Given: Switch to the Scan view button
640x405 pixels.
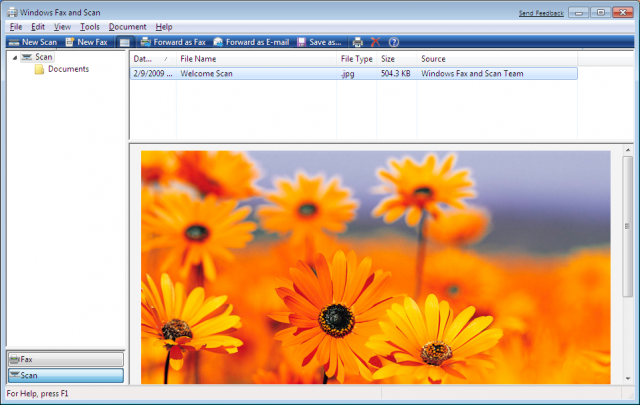Looking at the screenshot, I should click(x=66, y=375).
